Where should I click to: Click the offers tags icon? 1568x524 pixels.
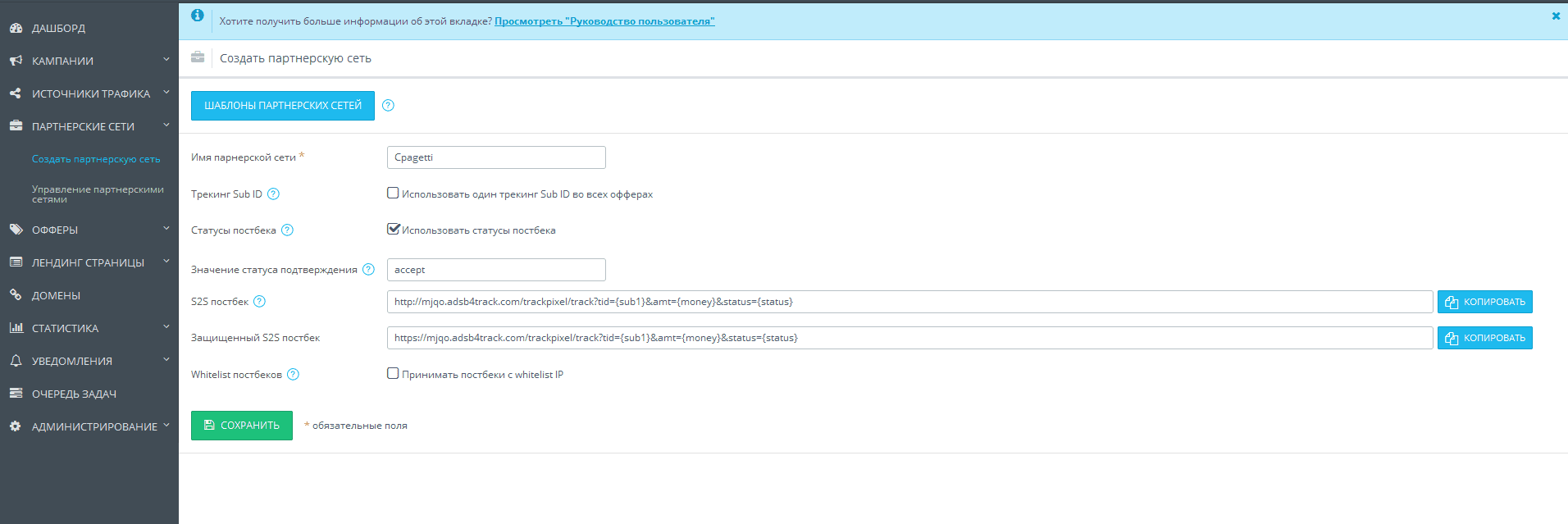[x=16, y=230]
